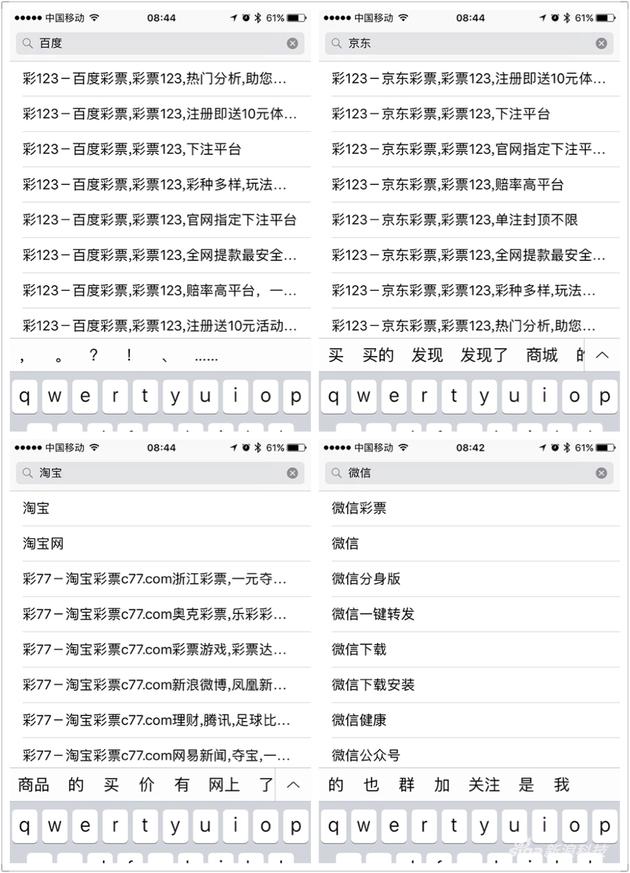Select the 百度 suggestion ending in 下注平台 without 官网

point(160,149)
